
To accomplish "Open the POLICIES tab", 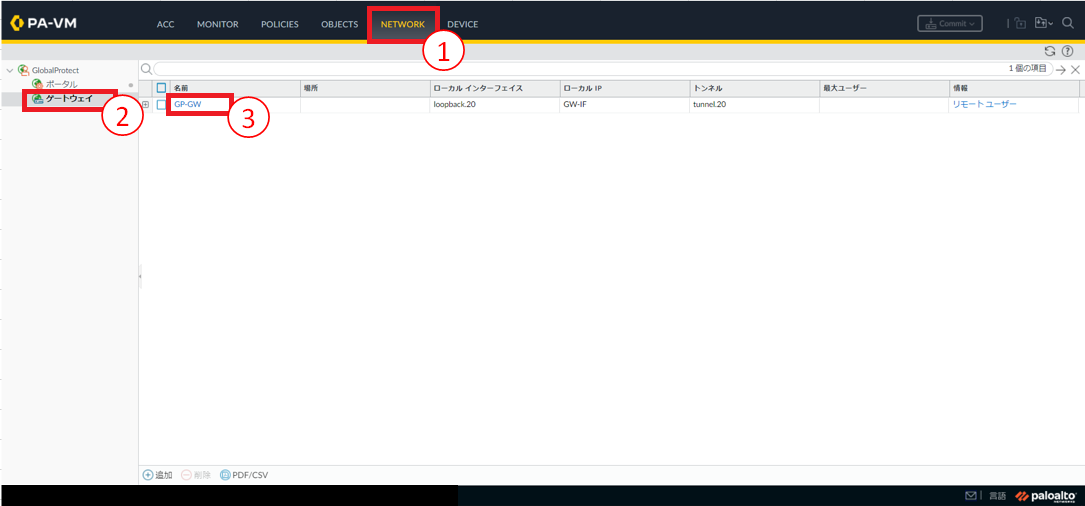I will click(280, 24).
